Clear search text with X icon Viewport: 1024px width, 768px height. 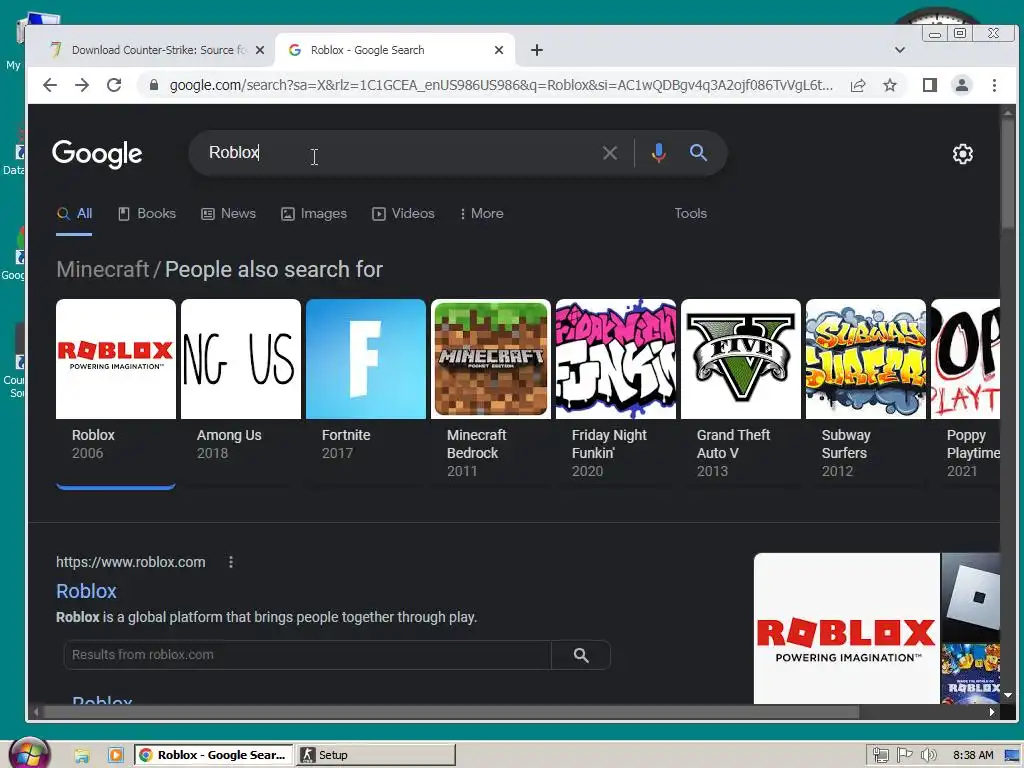[610, 153]
